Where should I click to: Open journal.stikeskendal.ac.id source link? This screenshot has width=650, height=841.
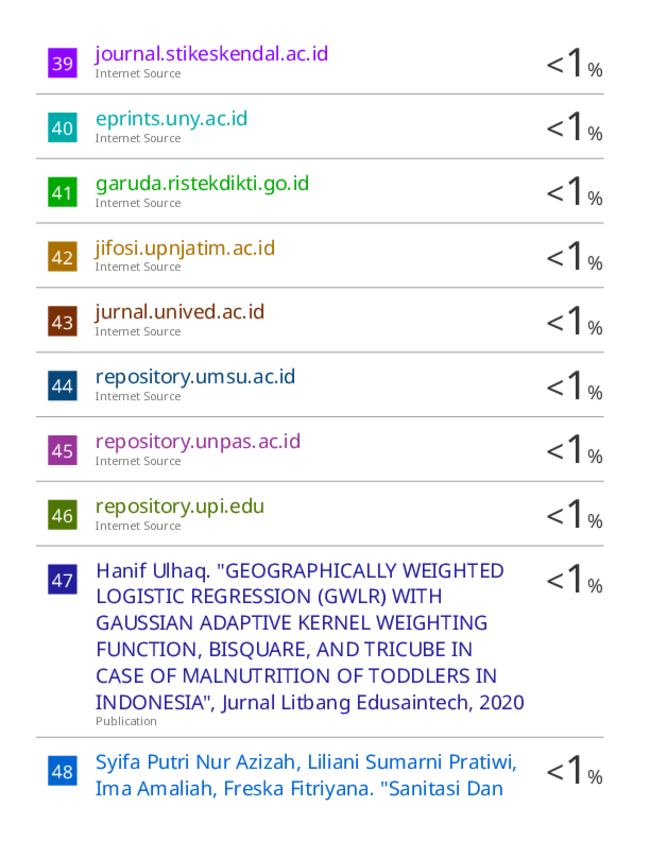coord(212,54)
